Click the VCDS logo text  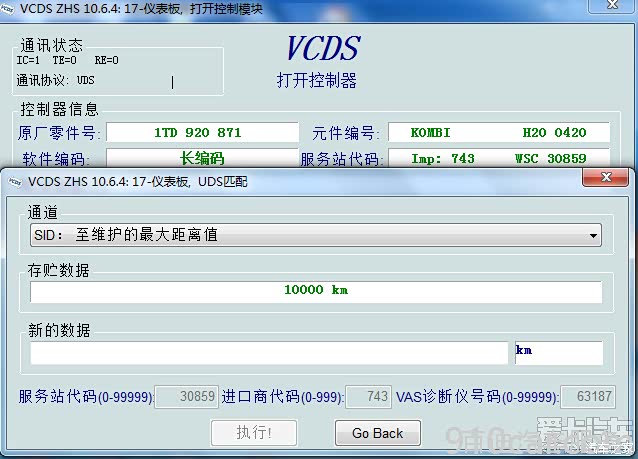324,48
